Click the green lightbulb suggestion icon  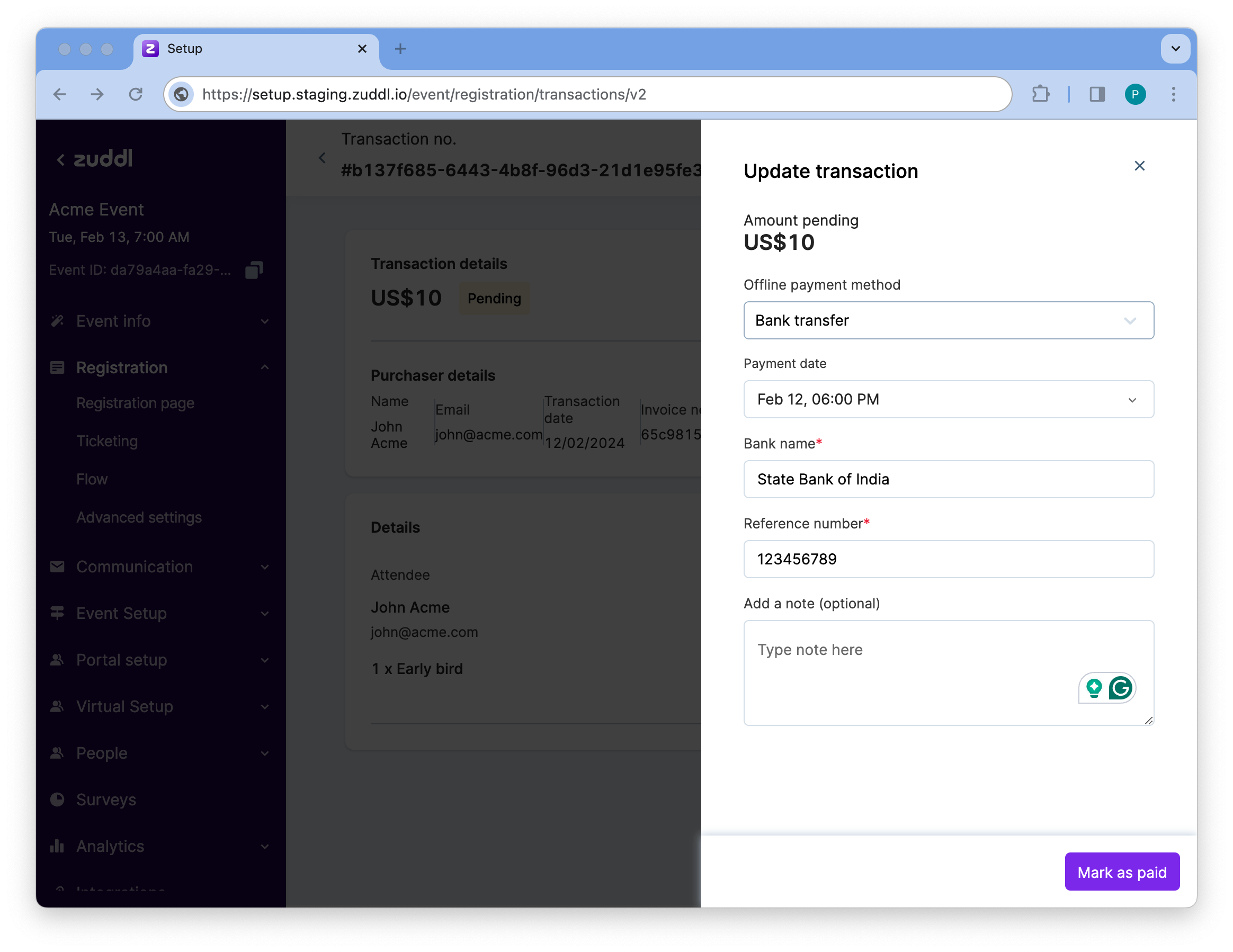point(1094,688)
